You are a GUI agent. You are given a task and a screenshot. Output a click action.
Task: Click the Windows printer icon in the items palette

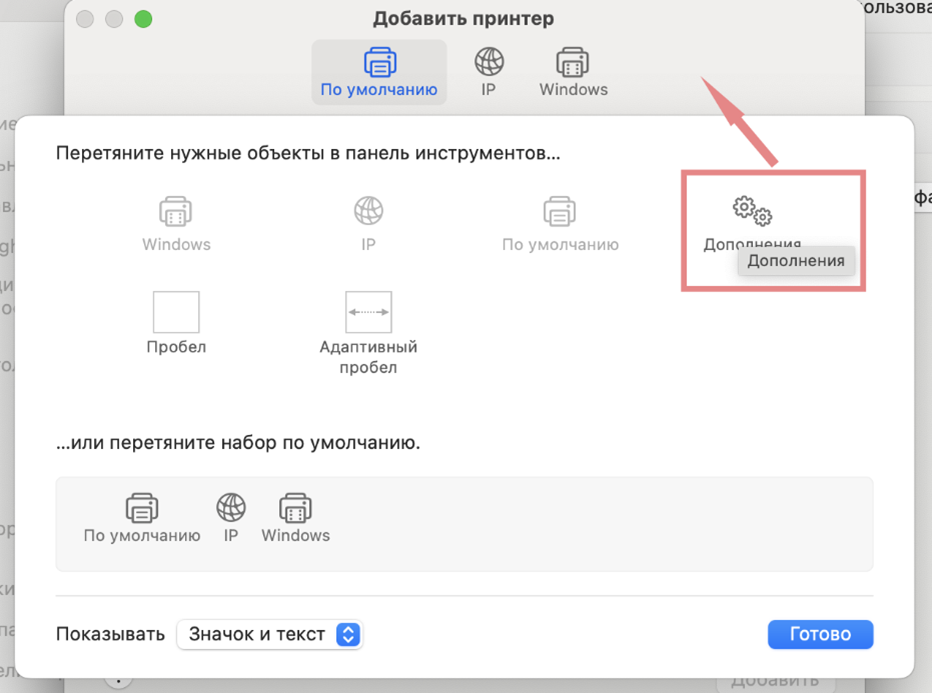(x=176, y=212)
